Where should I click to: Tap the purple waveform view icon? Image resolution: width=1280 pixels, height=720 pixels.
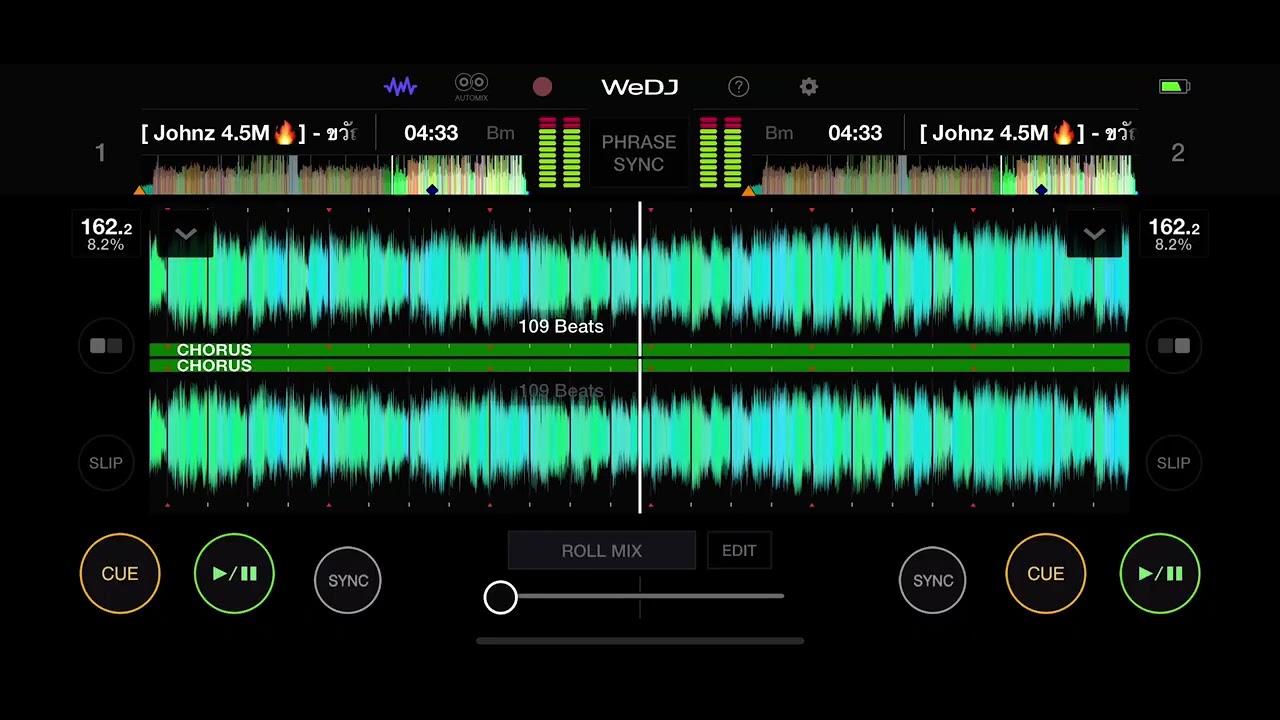(400, 87)
